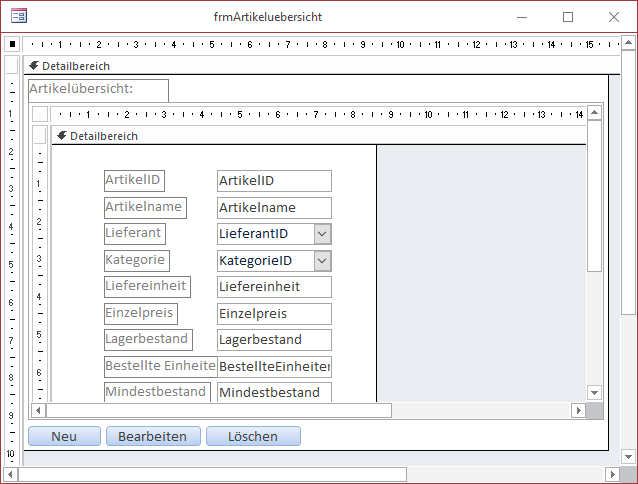638x484 pixels.
Task: Click the subform's form selector box
Action: [40, 113]
